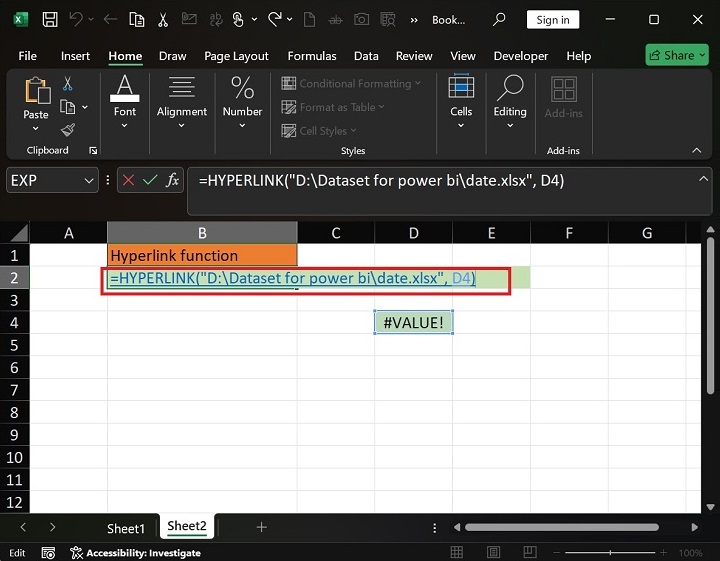Image resolution: width=720 pixels, height=561 pixels.
Task: Select cell D4 showing #VALUE! error
Action: pyautogui.click(x=413, y=322)
